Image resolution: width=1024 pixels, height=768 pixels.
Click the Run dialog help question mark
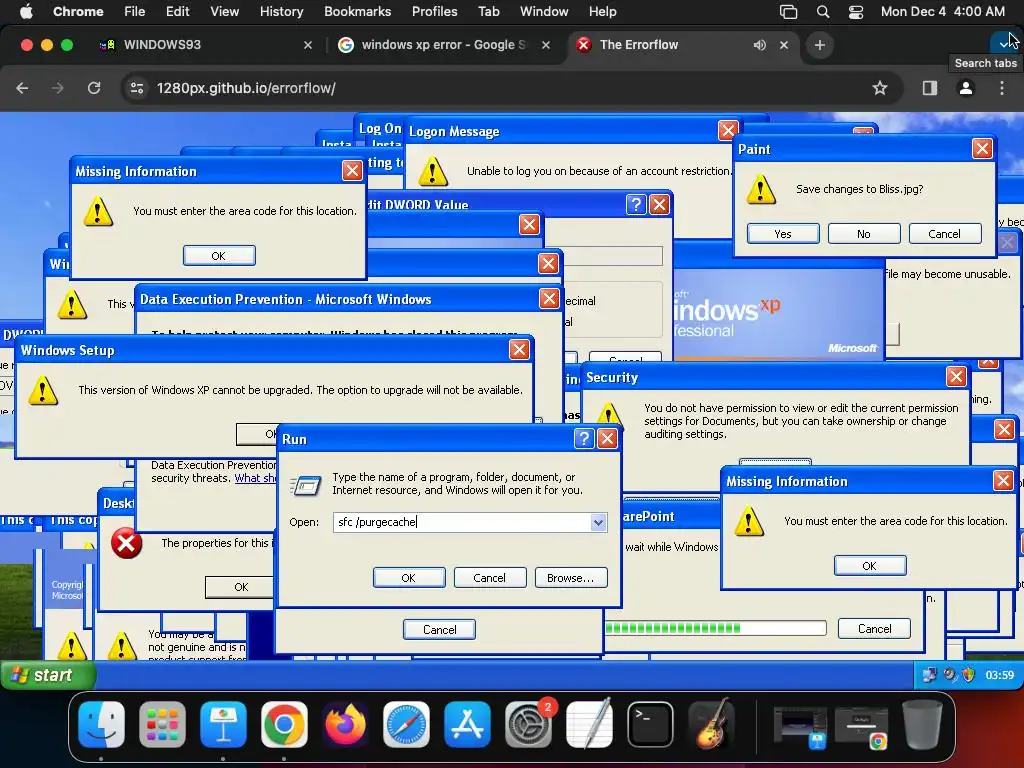click(x=584, y=439)
